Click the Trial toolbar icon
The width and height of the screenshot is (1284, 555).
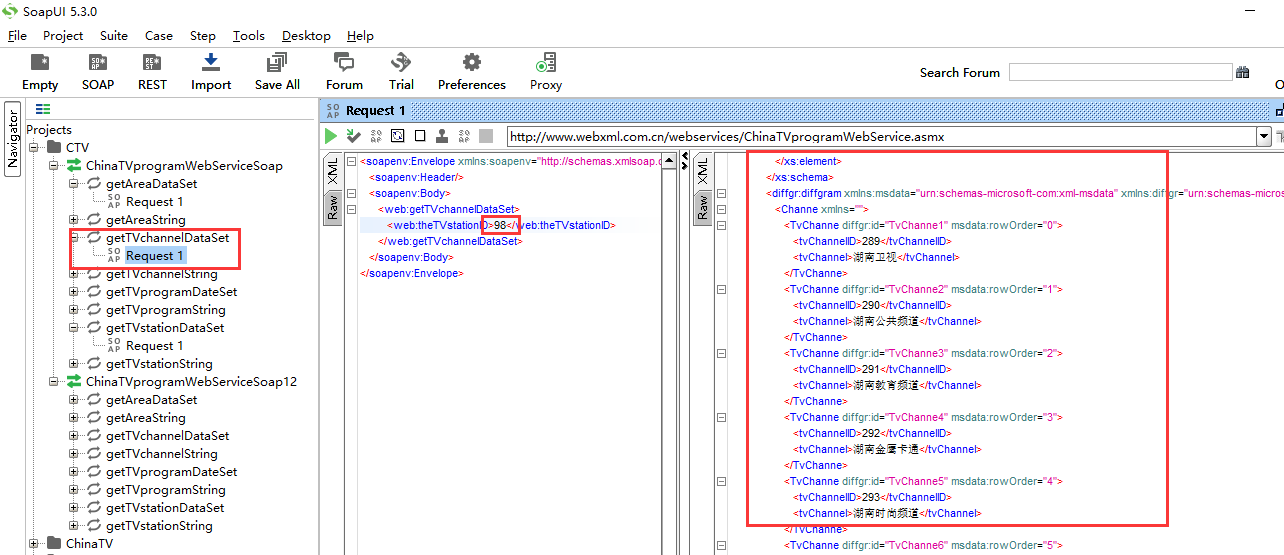401,64
